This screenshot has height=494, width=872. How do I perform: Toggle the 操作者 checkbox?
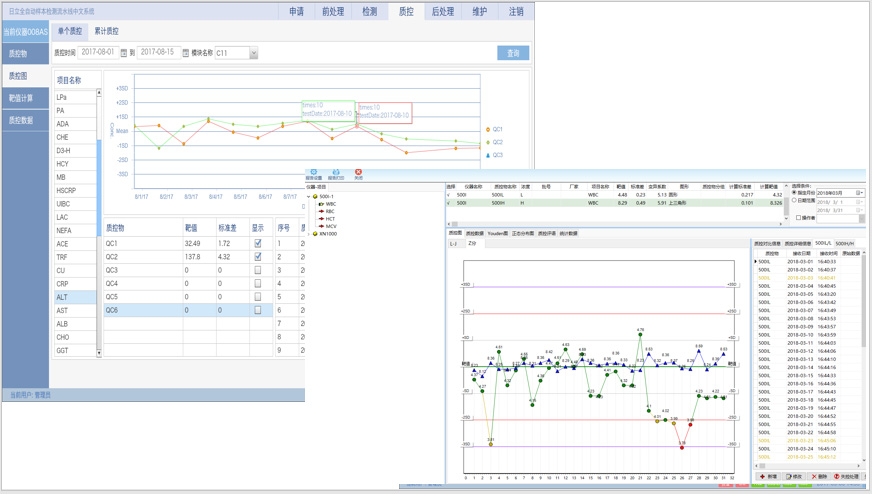pos(798,218)
